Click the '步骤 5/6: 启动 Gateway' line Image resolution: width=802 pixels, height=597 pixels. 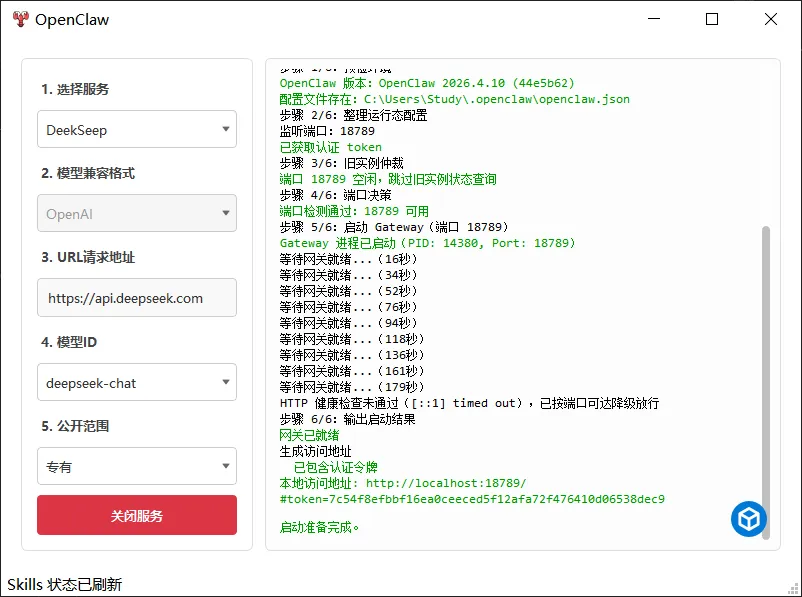394,227
